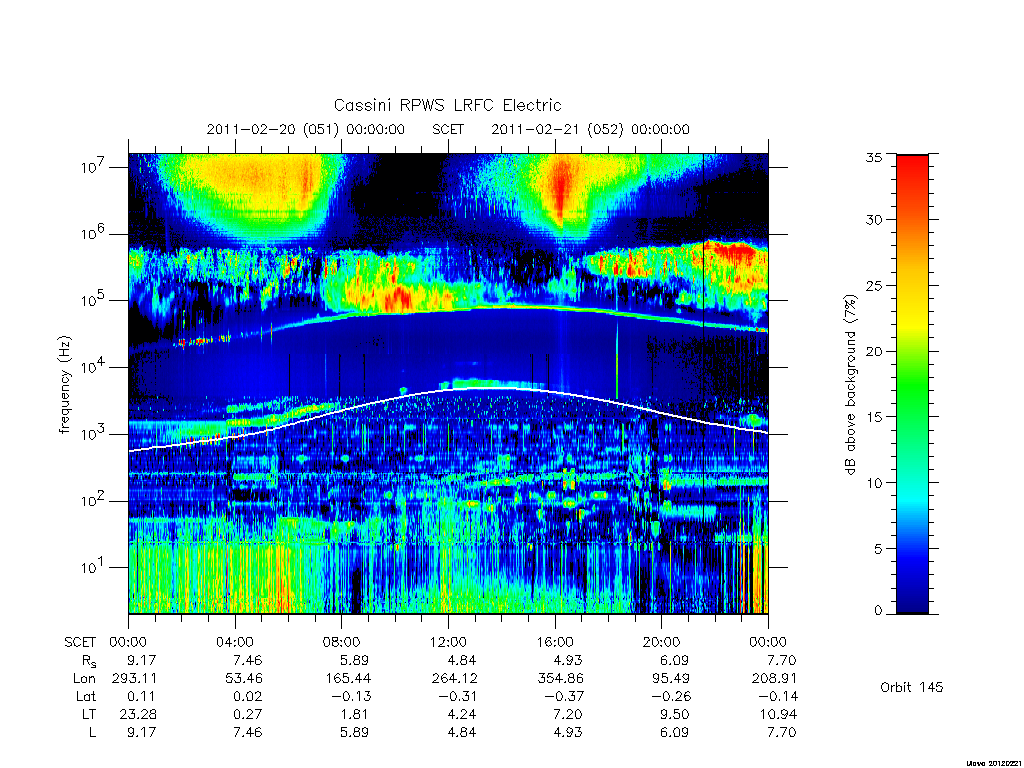This screenshot has width=1024, height=768.
Task: Click the "20" color bar tick label
Action: click(874, 351)
